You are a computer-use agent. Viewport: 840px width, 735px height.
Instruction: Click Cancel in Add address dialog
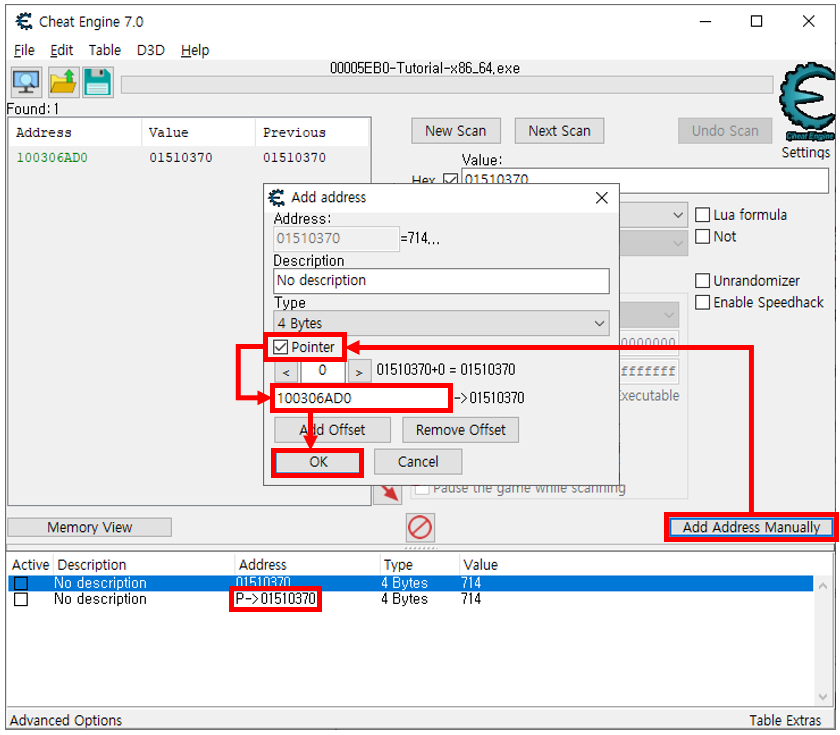[x=418, y=462]
